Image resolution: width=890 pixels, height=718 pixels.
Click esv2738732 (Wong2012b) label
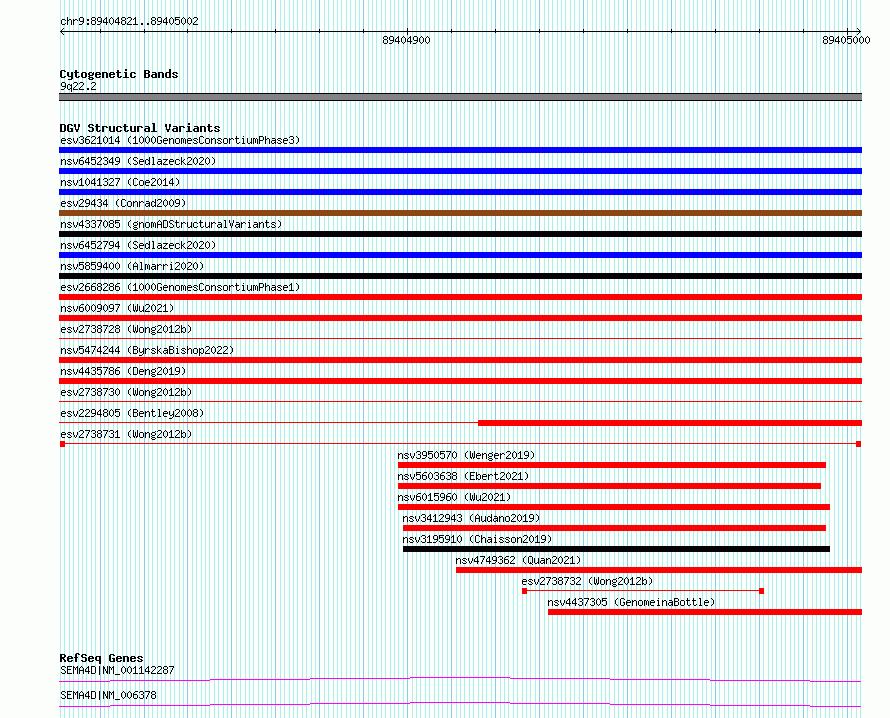click(587, 581)
